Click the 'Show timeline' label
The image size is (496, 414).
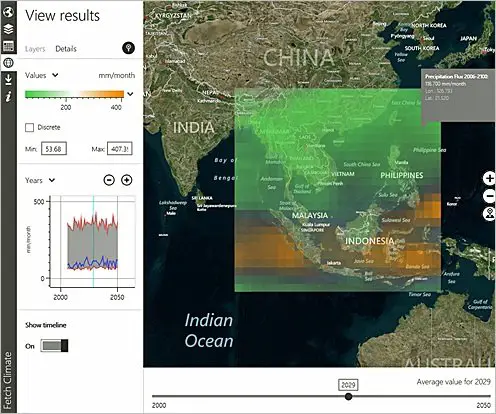tap(46, 325)
